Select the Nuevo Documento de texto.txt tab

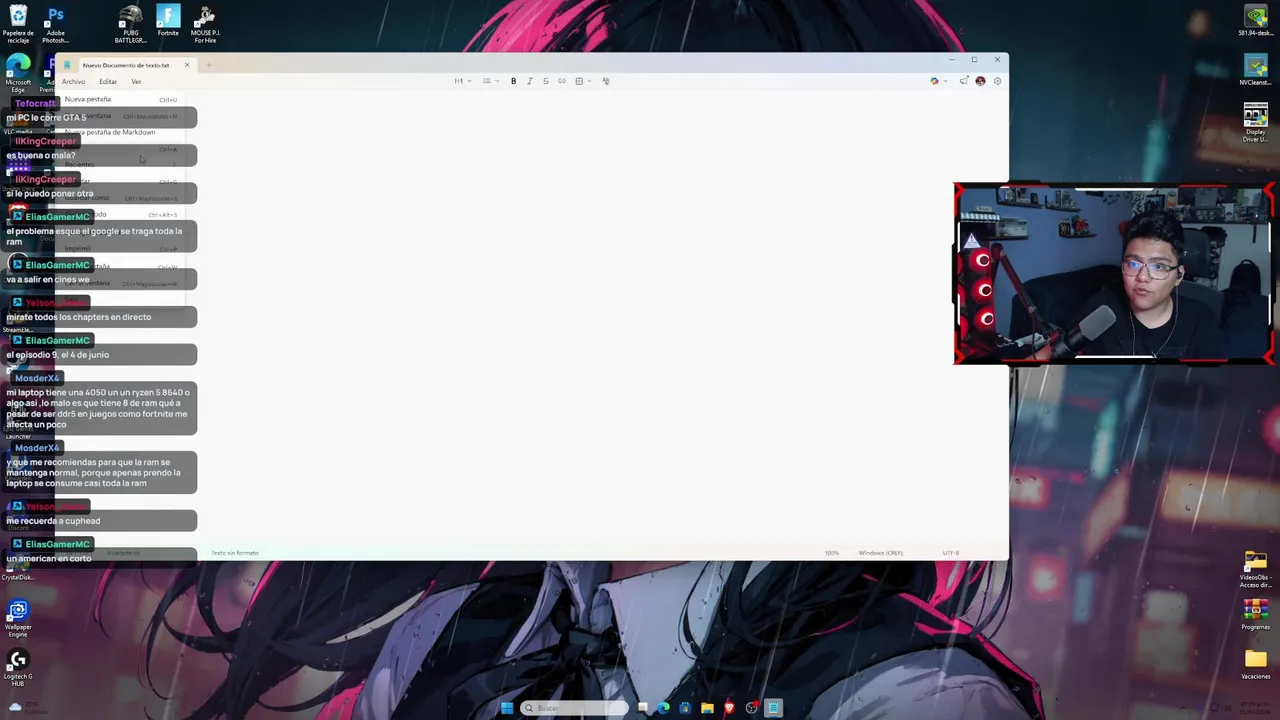coord(126,65)
